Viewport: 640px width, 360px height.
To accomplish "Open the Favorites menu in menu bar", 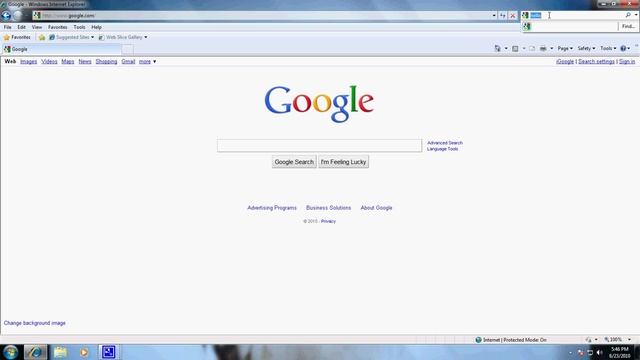I will (x=58, y=27).
